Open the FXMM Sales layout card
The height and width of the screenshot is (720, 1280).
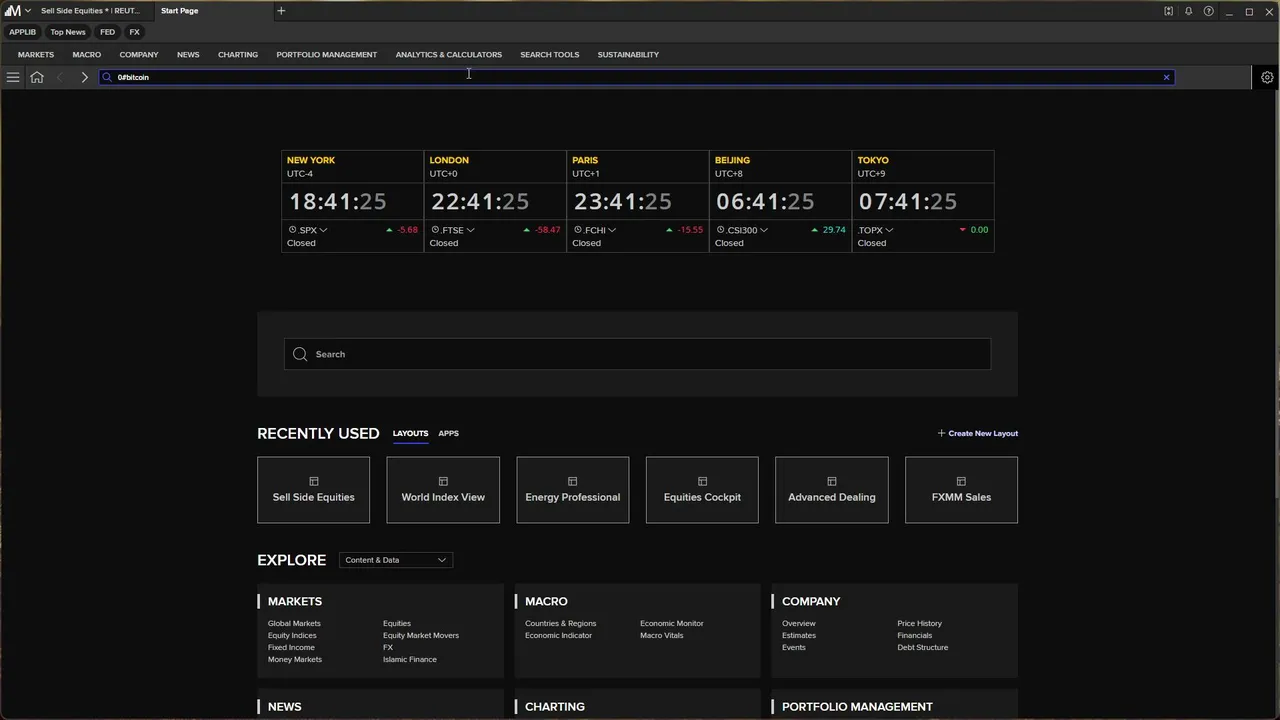(x=961, y=490)
